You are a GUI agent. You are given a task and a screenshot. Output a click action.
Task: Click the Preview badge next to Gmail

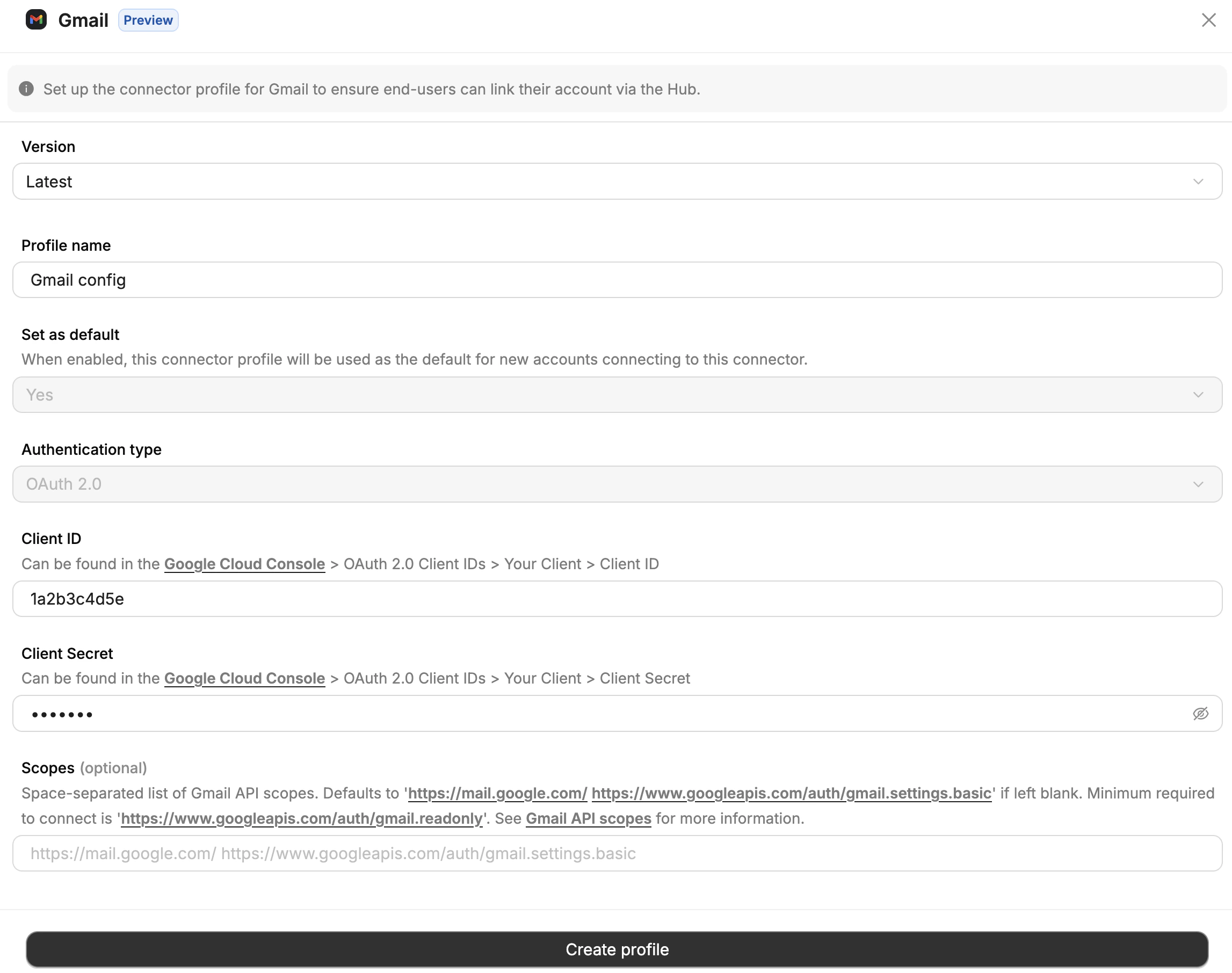coord(148,20)
